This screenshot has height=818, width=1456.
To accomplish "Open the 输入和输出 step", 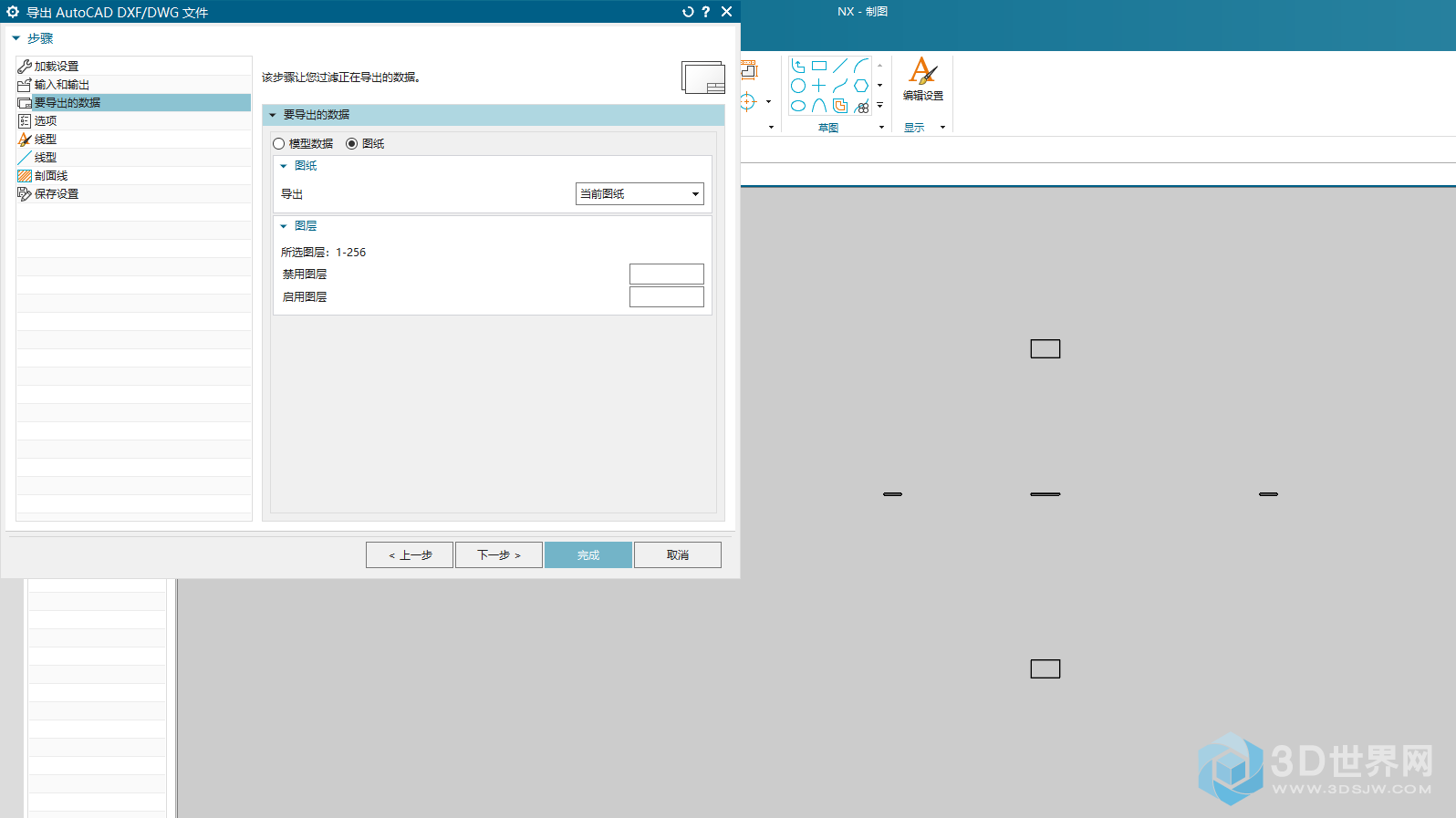I will (x=133, y=84).
